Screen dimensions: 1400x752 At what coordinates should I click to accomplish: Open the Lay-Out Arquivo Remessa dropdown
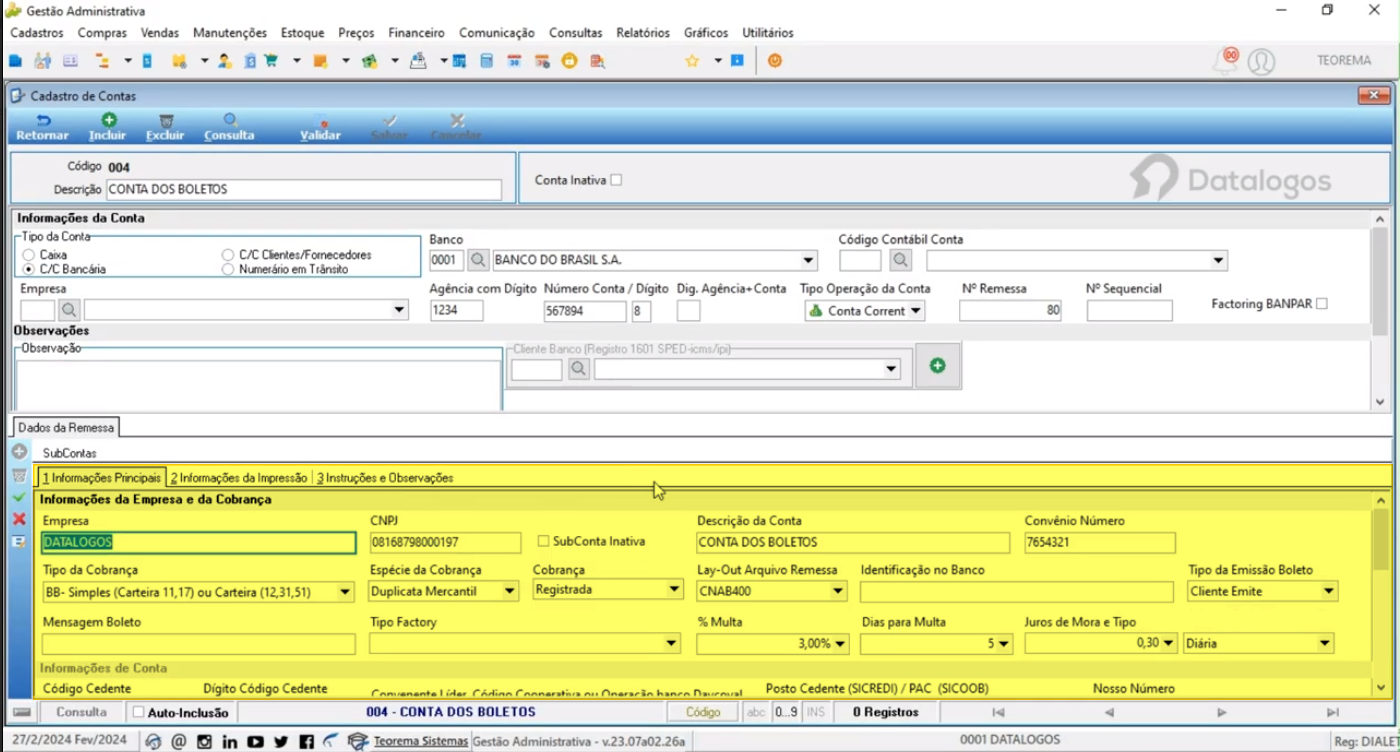click(838, 592)
